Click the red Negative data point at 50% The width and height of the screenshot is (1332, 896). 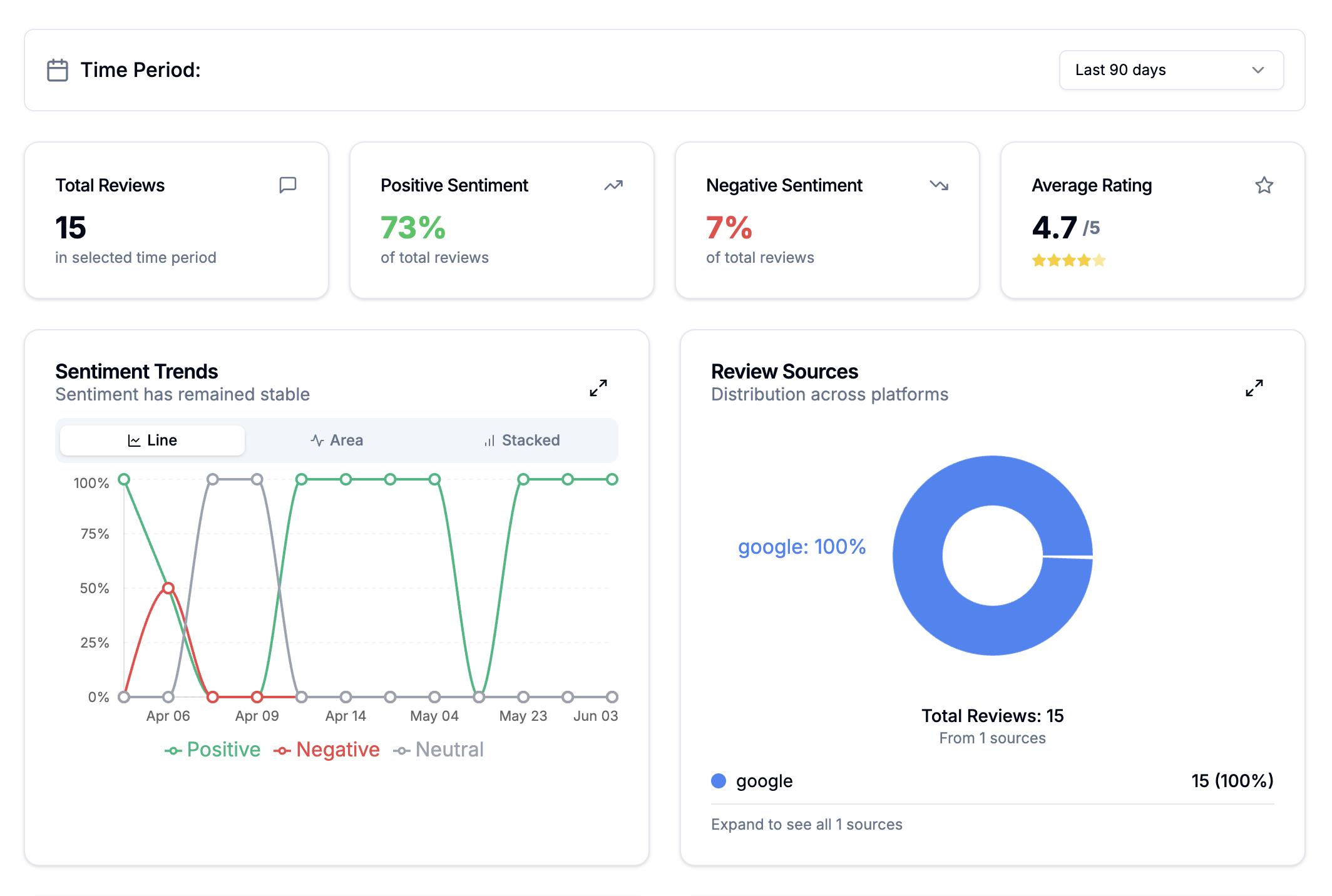168,588
